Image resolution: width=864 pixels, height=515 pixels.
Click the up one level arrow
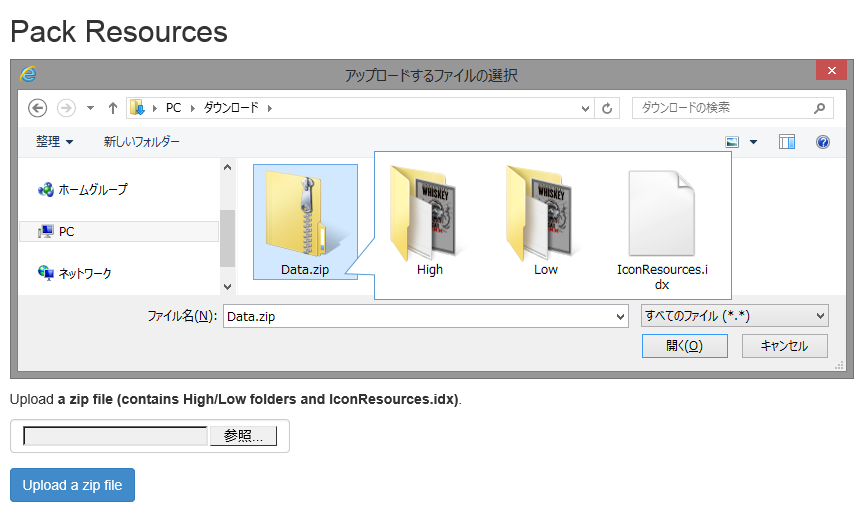pos(112,108)
